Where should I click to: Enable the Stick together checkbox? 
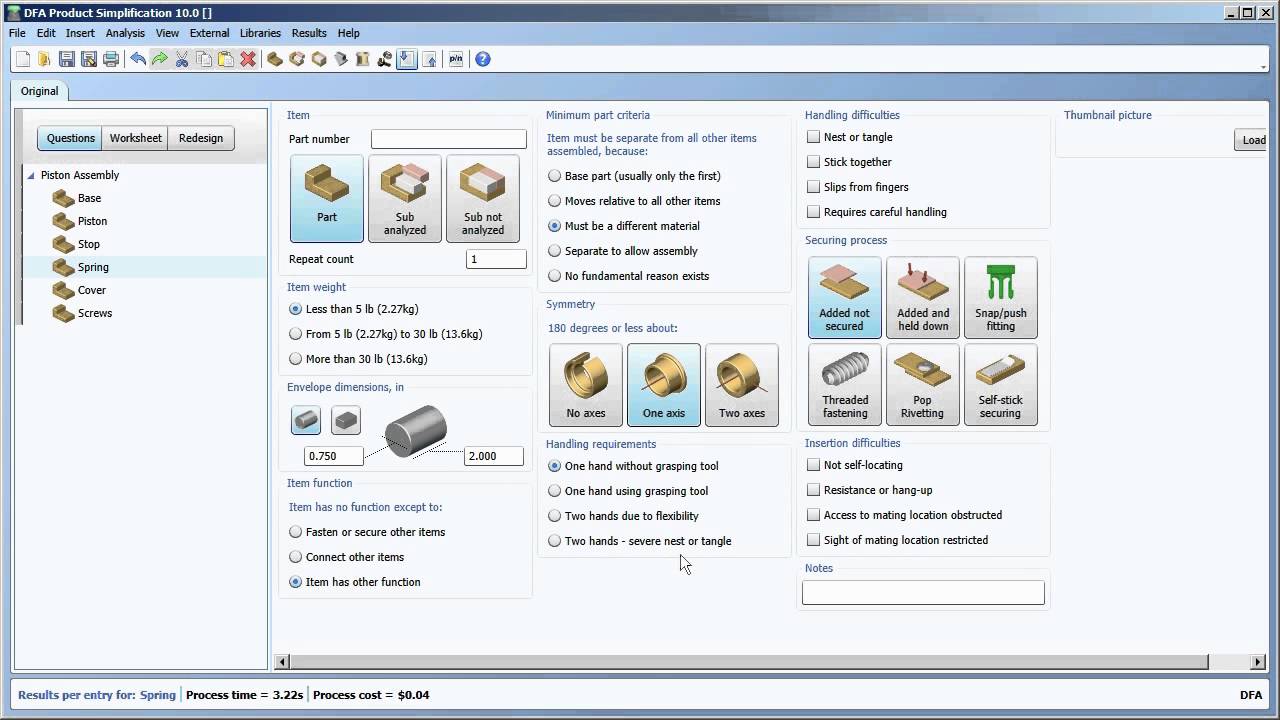(813, 162)
